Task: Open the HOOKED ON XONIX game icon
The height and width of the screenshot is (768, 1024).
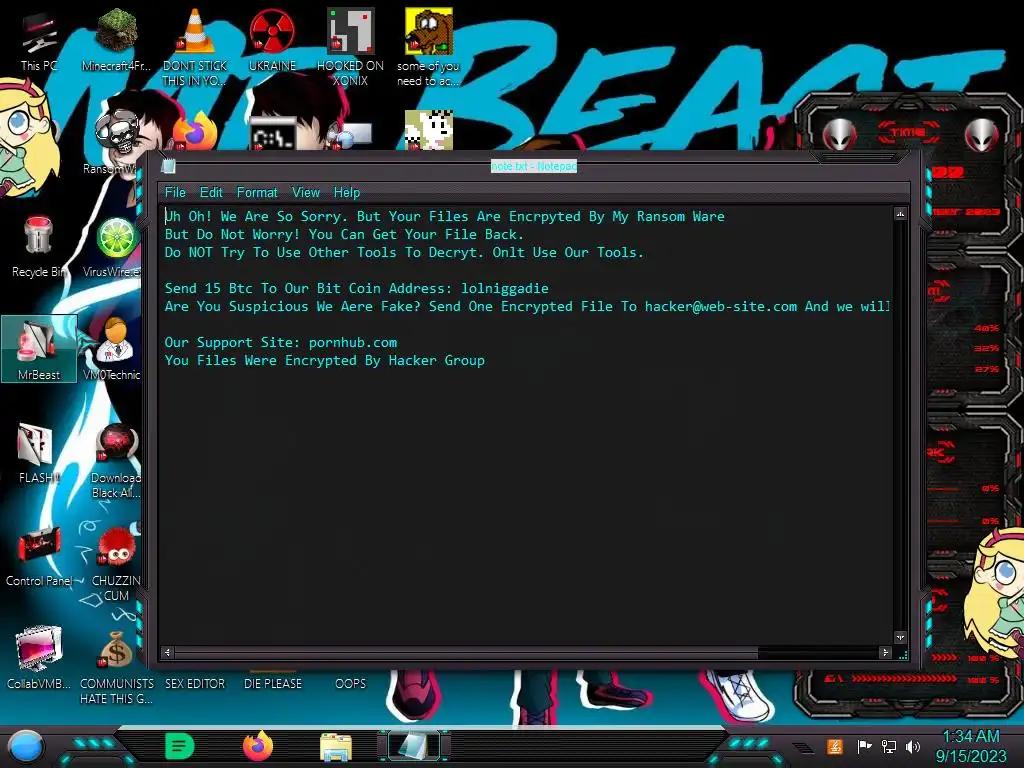Action: (350, 47)
